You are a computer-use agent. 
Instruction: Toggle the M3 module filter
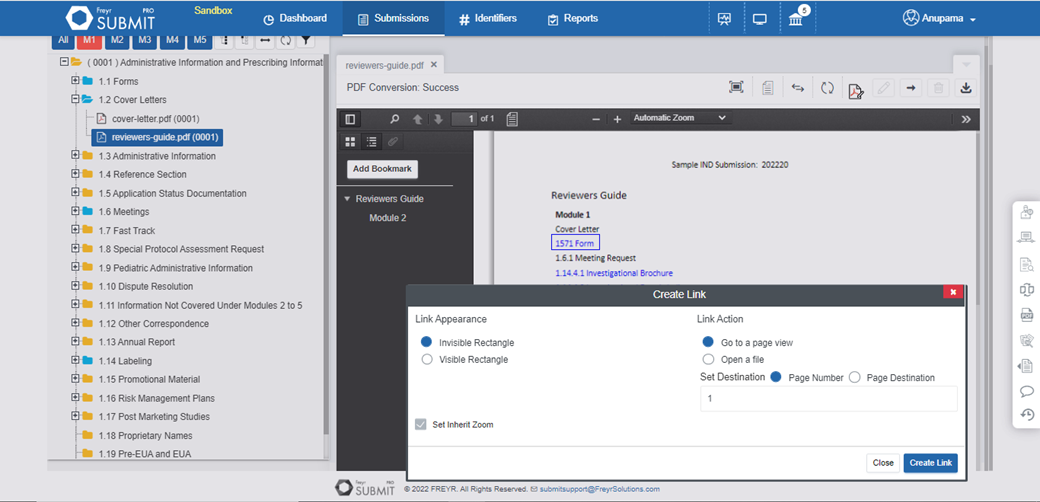(x=145, y=40)
